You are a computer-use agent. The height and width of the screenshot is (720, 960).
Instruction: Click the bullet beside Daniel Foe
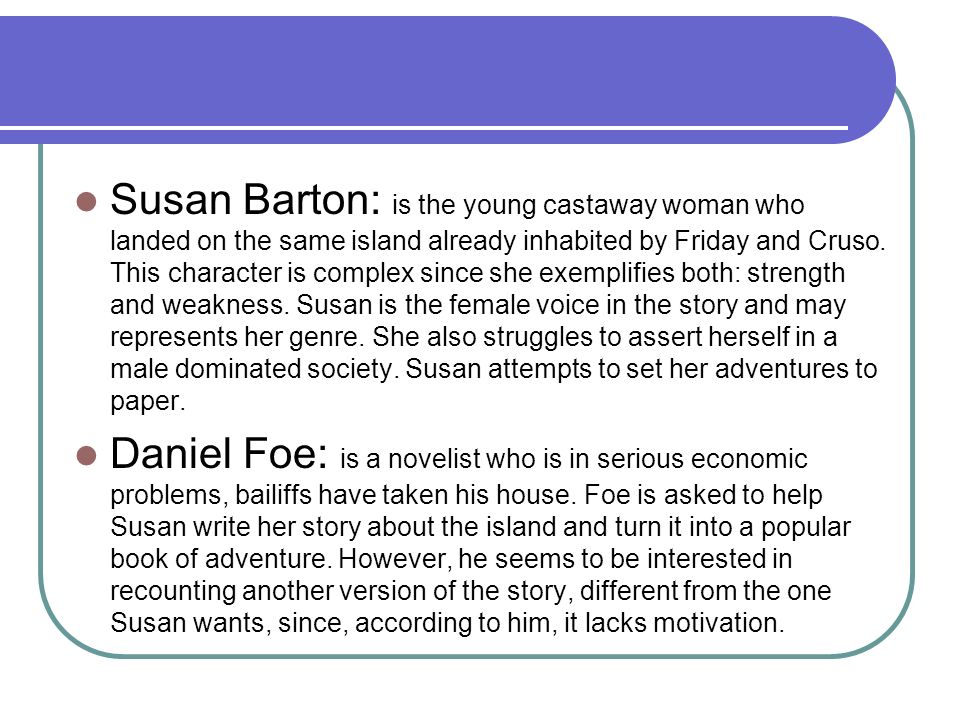(x=87, y=456)
